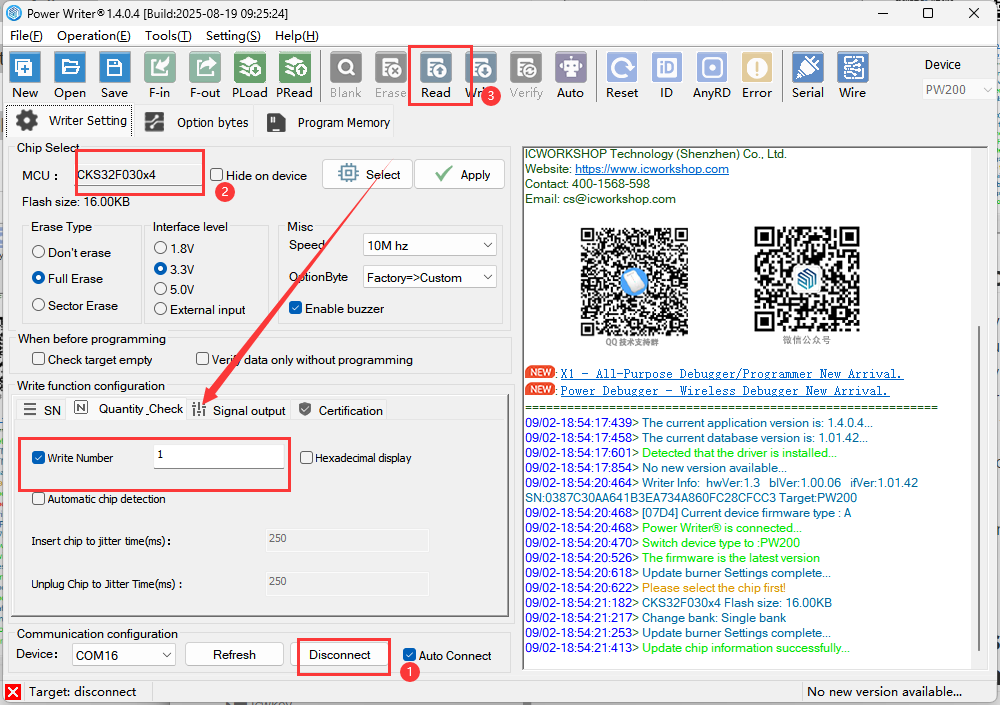Toggle Hide on device checkbox
This screenshot has width=1000, height=705.
point(217,175)
